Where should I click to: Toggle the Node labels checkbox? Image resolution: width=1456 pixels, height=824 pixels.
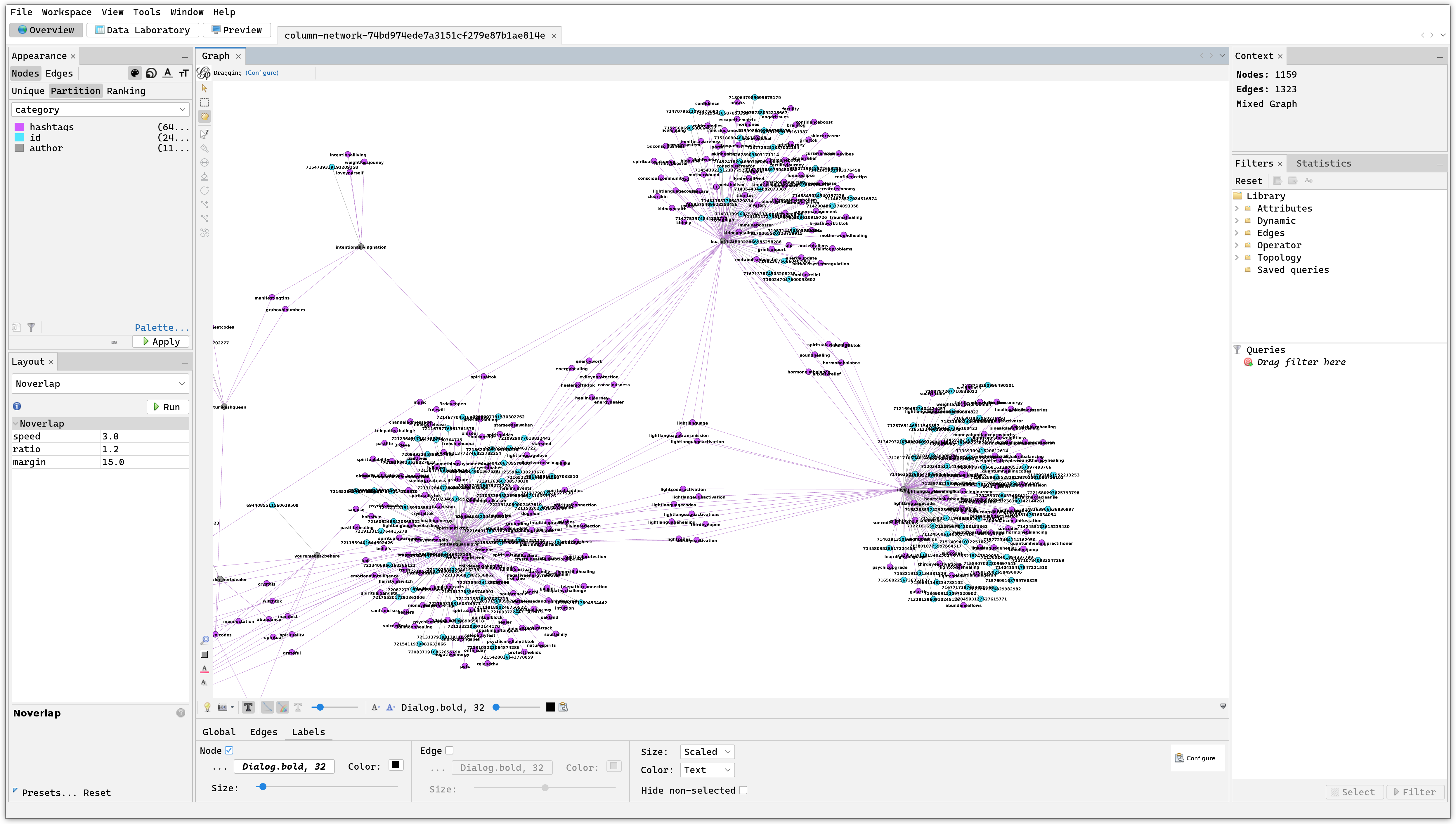pos(229,750)
